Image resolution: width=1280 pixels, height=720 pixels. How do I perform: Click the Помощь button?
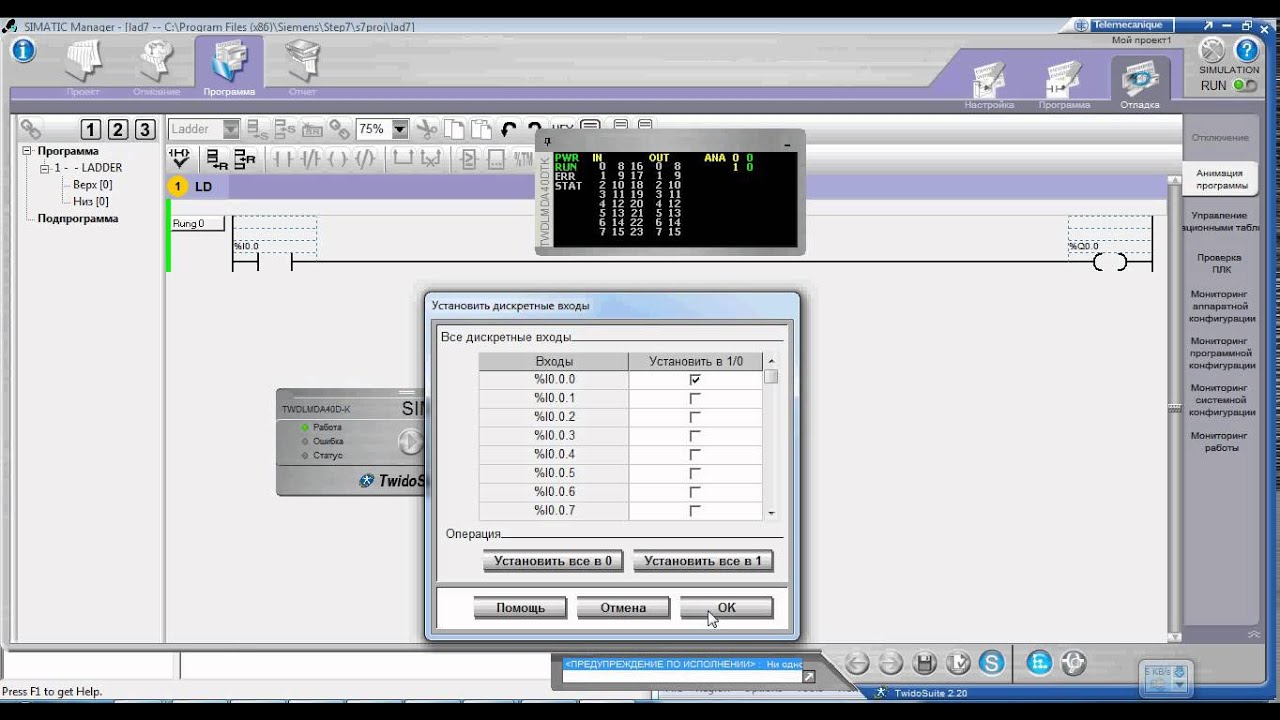(521, 608)
